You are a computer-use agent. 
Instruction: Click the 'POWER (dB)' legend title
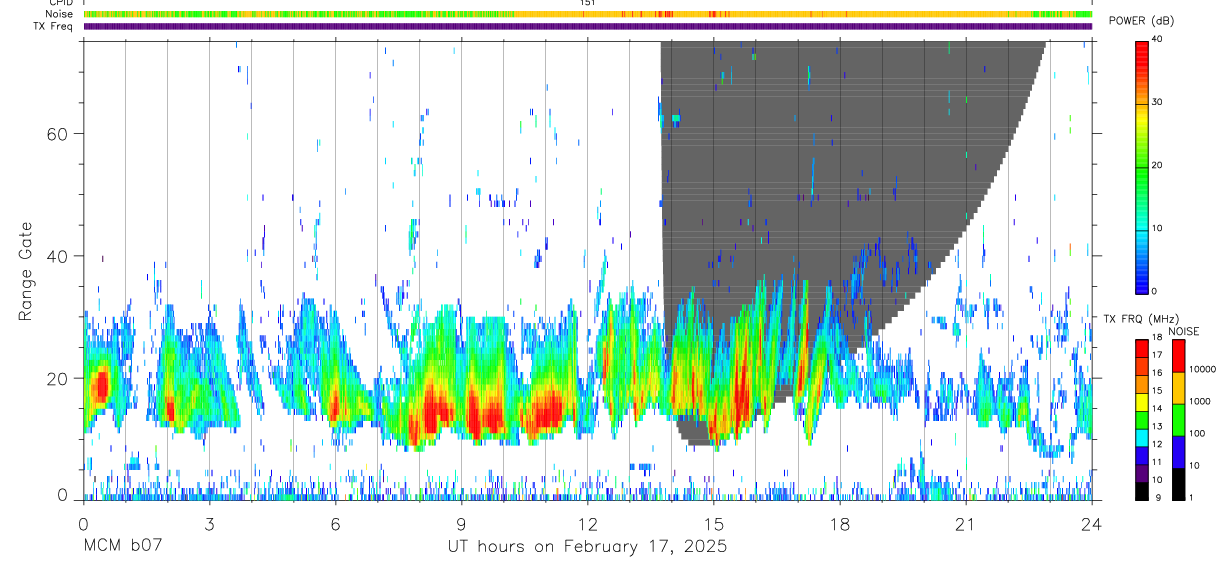coord(1141,21)
